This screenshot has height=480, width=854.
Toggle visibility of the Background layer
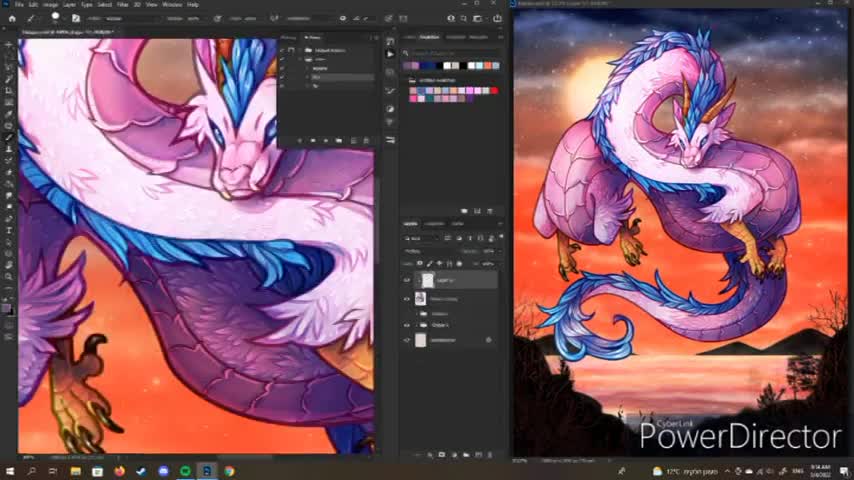(x=407, y=340)
